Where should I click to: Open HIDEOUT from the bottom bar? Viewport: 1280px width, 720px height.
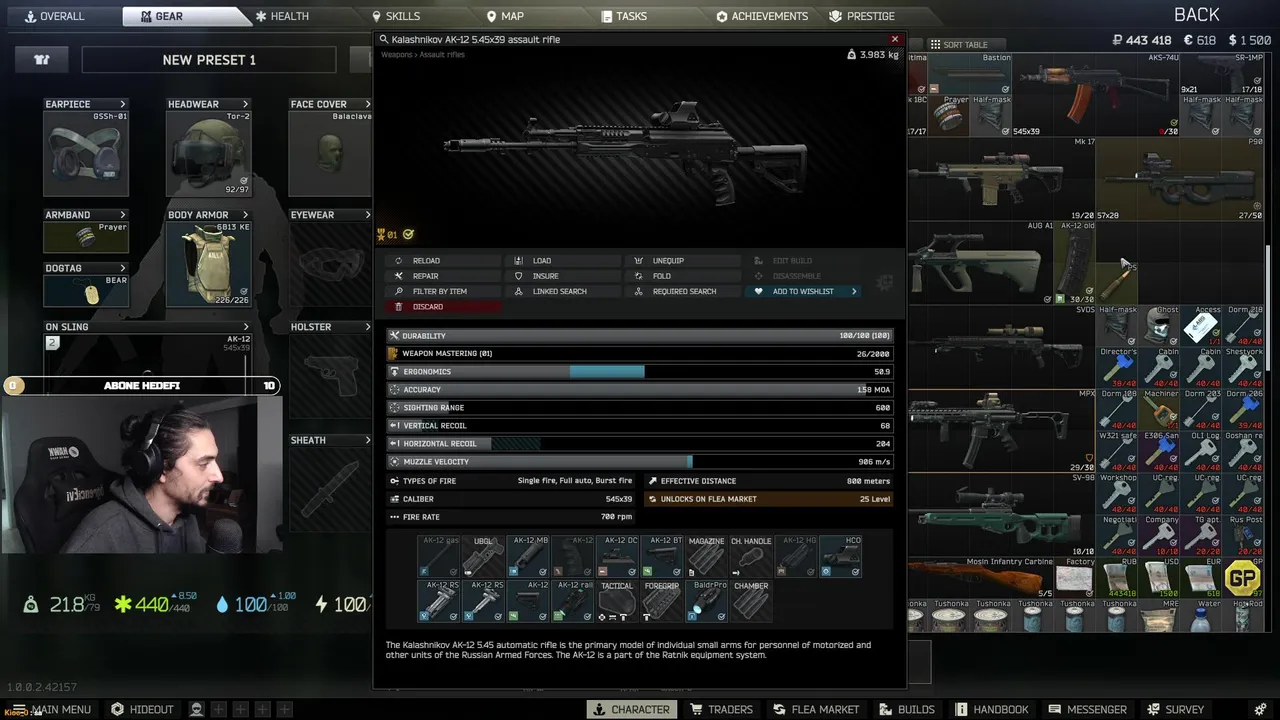[142, 709]
